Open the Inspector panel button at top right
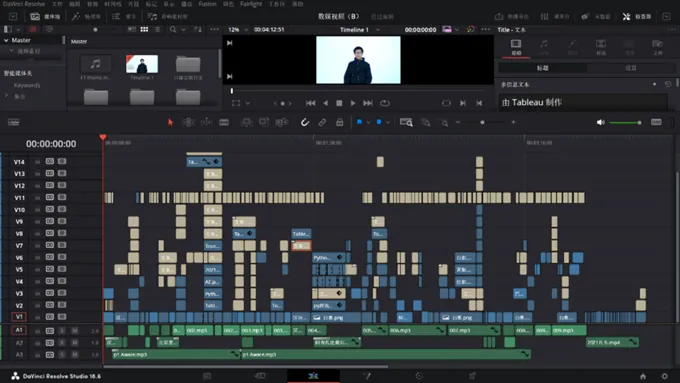680x383 pixels. click(638, 16)
